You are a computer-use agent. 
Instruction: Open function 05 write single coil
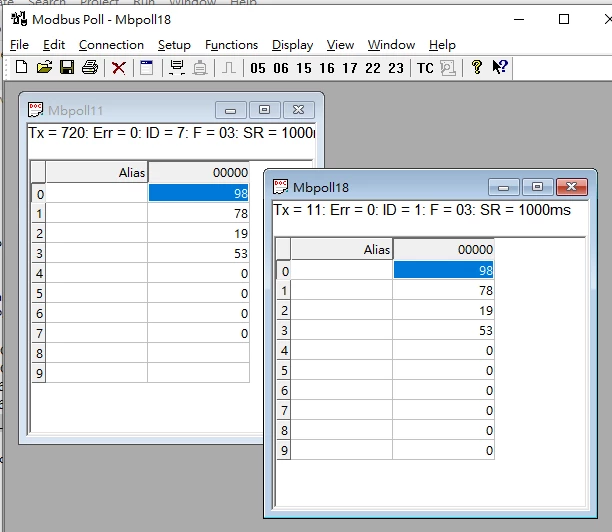258,68
